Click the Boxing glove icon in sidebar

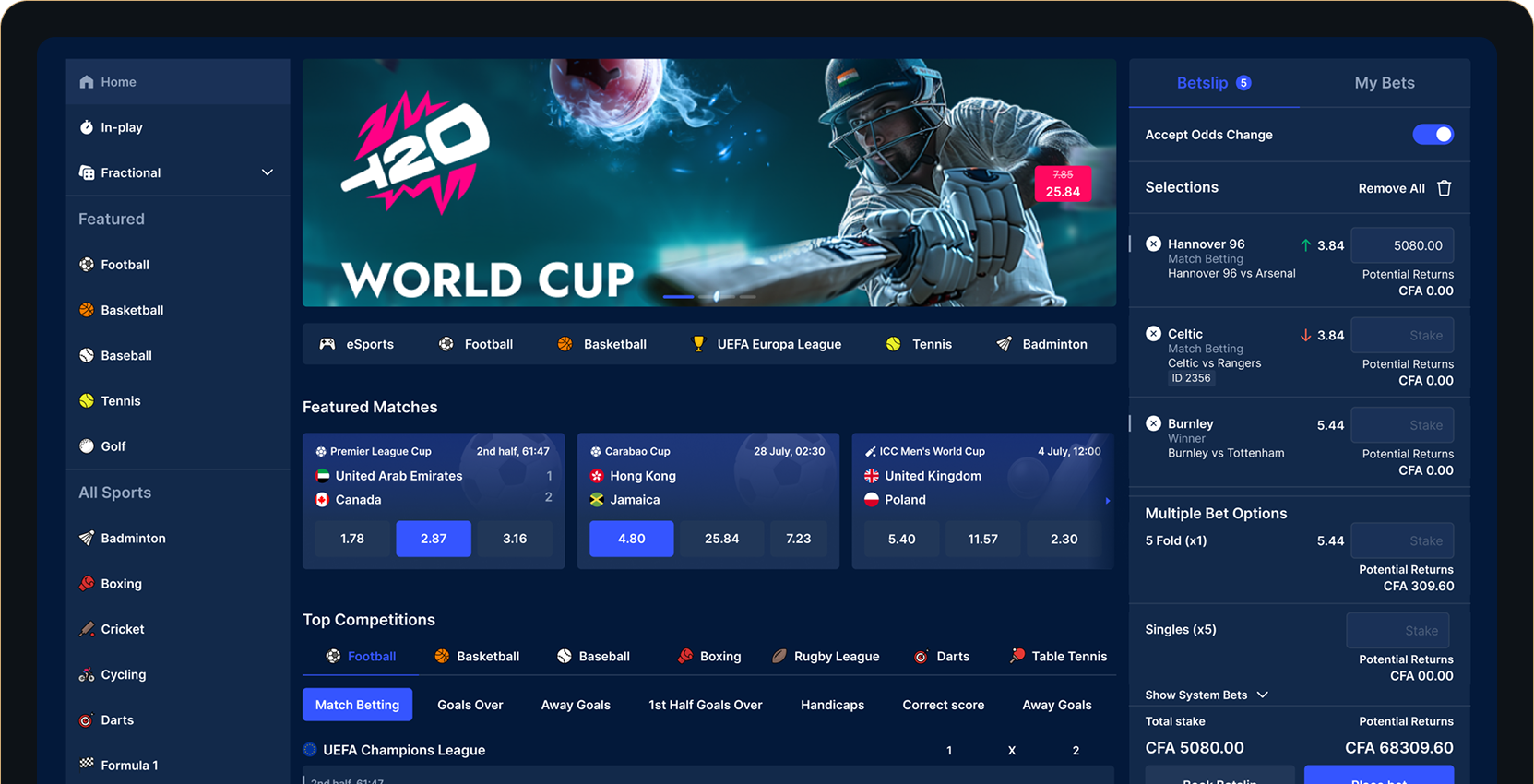pos(87,583)
